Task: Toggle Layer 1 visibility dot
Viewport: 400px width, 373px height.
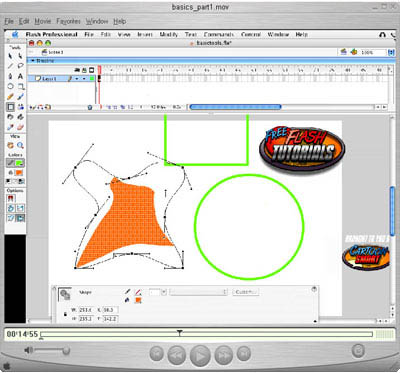Action: (x=77, y=79)
